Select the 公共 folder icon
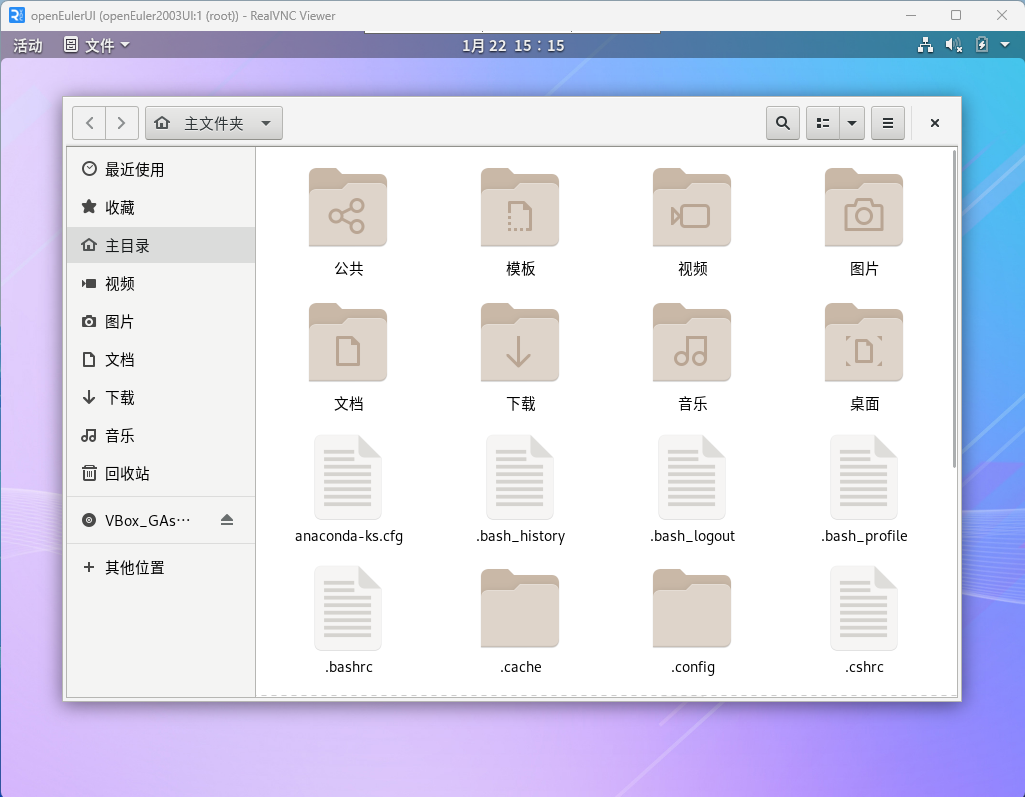The width and height of the screenshot is (1025, 797). pyautogui.click(x=348, y=208)
